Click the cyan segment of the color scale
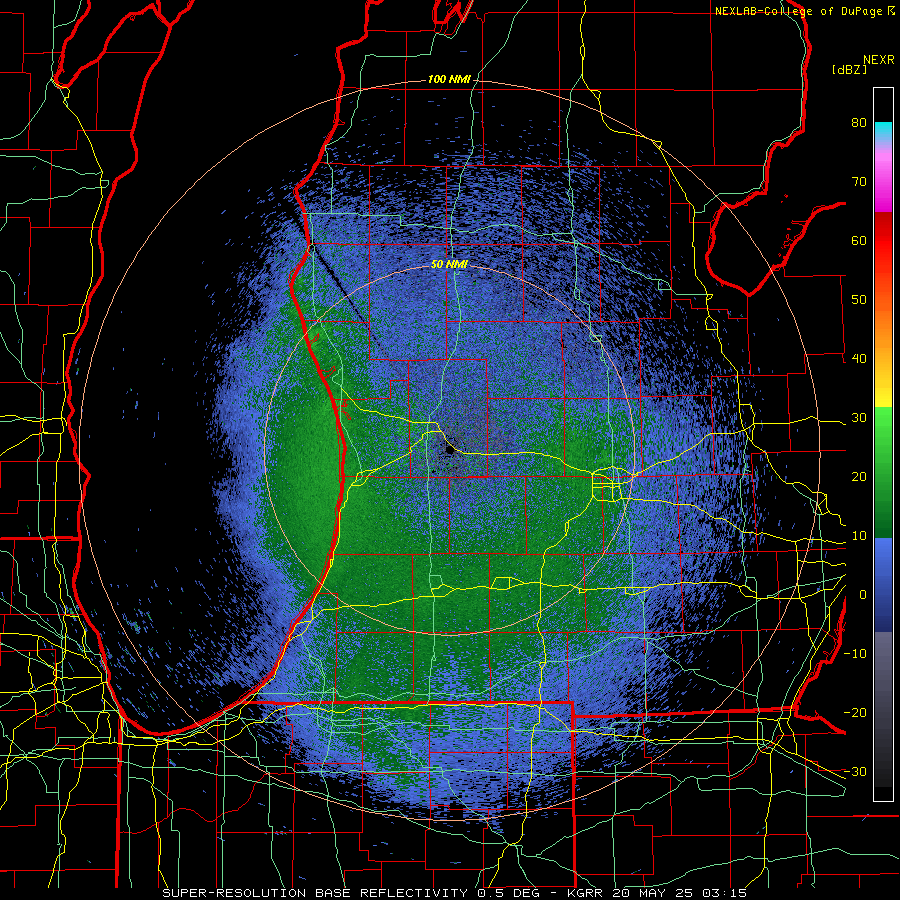The image size is (900, 900). [x=883, y=131]
